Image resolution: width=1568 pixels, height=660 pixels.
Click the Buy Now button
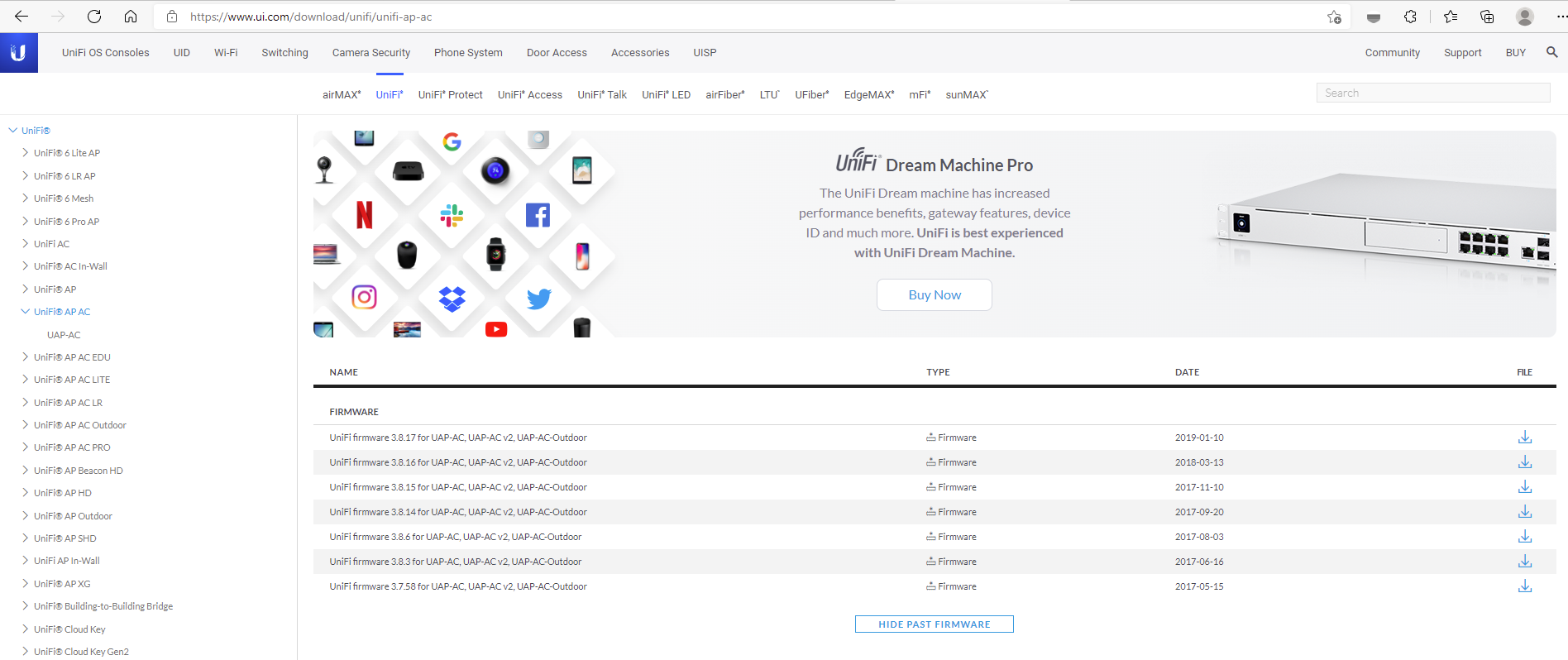click(x=934, y=295)
